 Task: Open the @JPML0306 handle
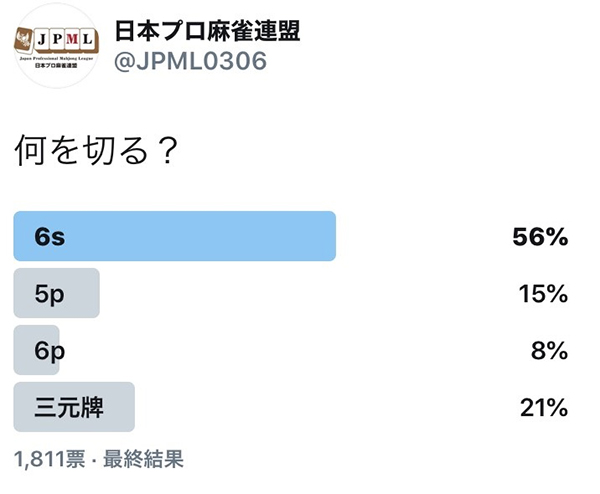click(193, 62)
